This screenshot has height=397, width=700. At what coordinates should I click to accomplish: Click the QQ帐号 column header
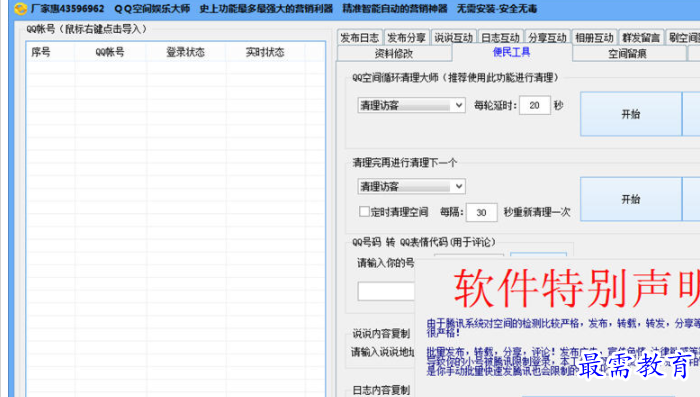point(110,52)
